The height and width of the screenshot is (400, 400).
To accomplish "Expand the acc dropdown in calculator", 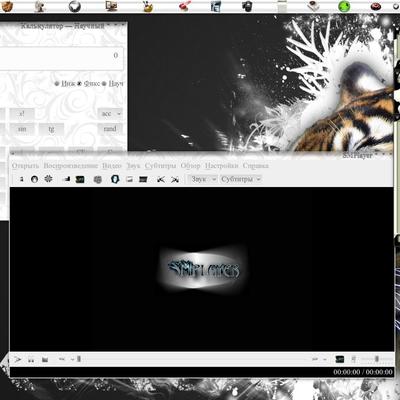I will pos(110,113).
